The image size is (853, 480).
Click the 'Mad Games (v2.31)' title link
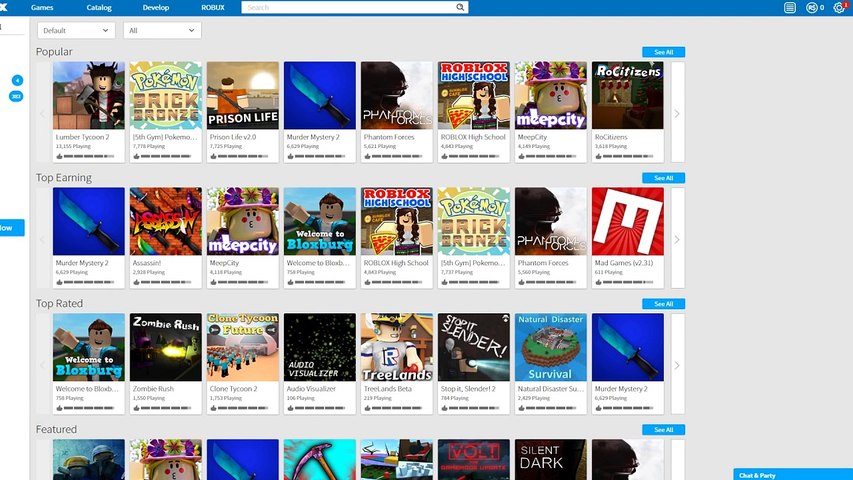tap(624, 263)
